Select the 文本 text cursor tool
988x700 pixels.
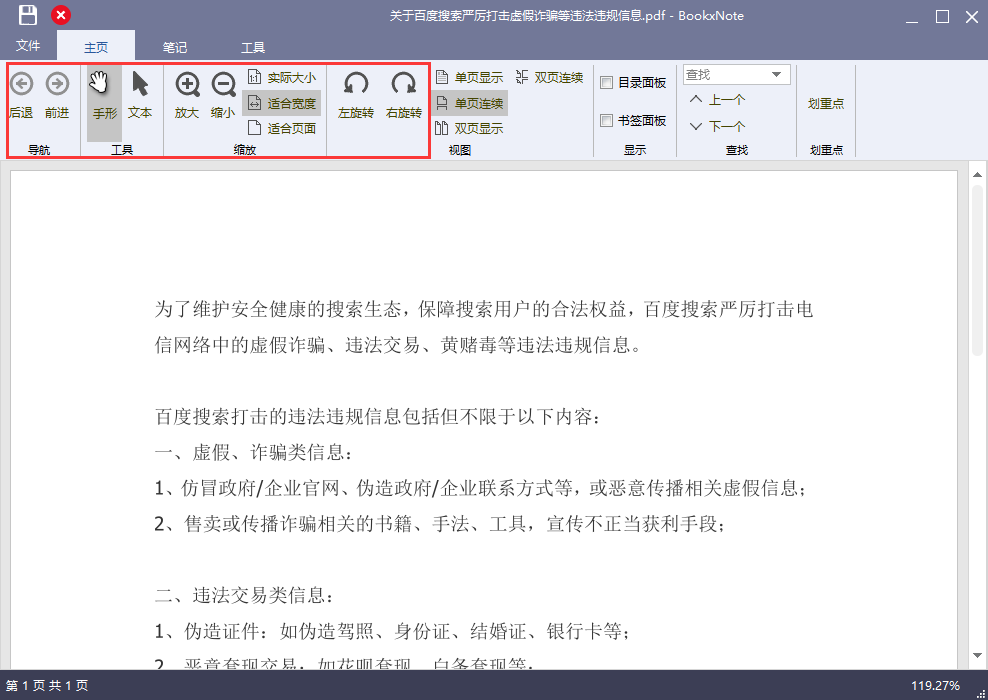(x=140, y=96)
